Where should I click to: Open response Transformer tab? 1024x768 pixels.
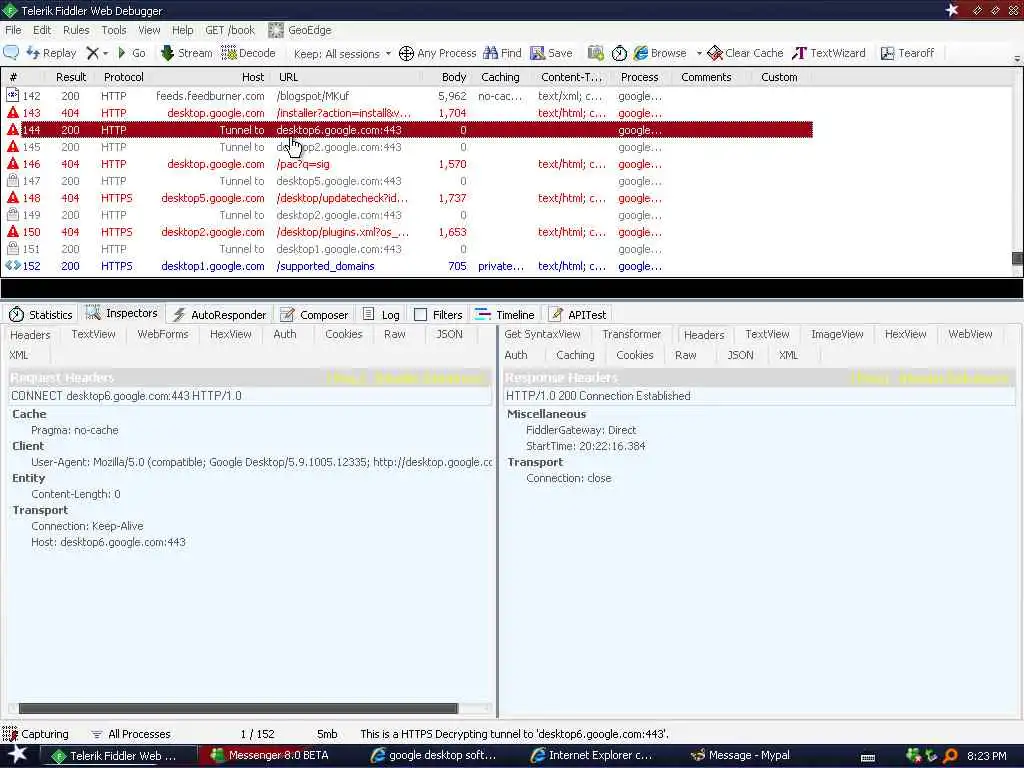(632, 334)
